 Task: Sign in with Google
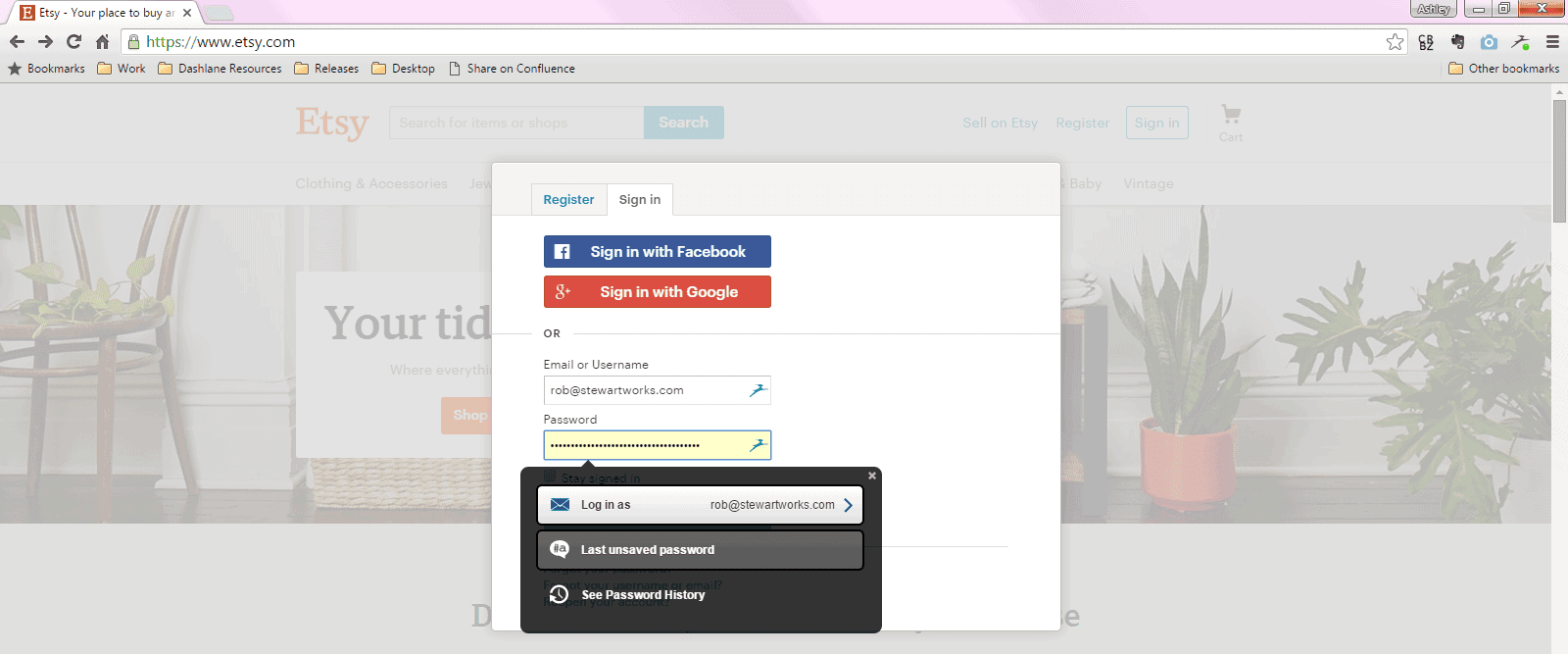coord(658,291)
